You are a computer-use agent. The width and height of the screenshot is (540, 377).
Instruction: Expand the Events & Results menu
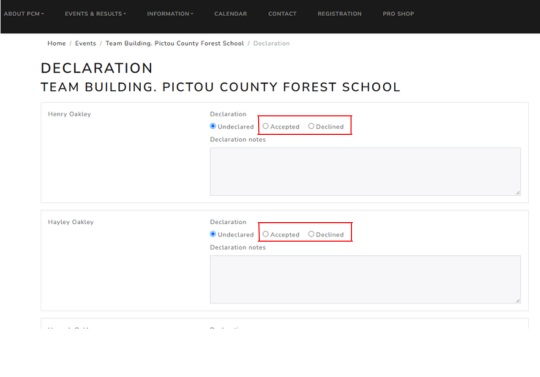coord(95,14)
